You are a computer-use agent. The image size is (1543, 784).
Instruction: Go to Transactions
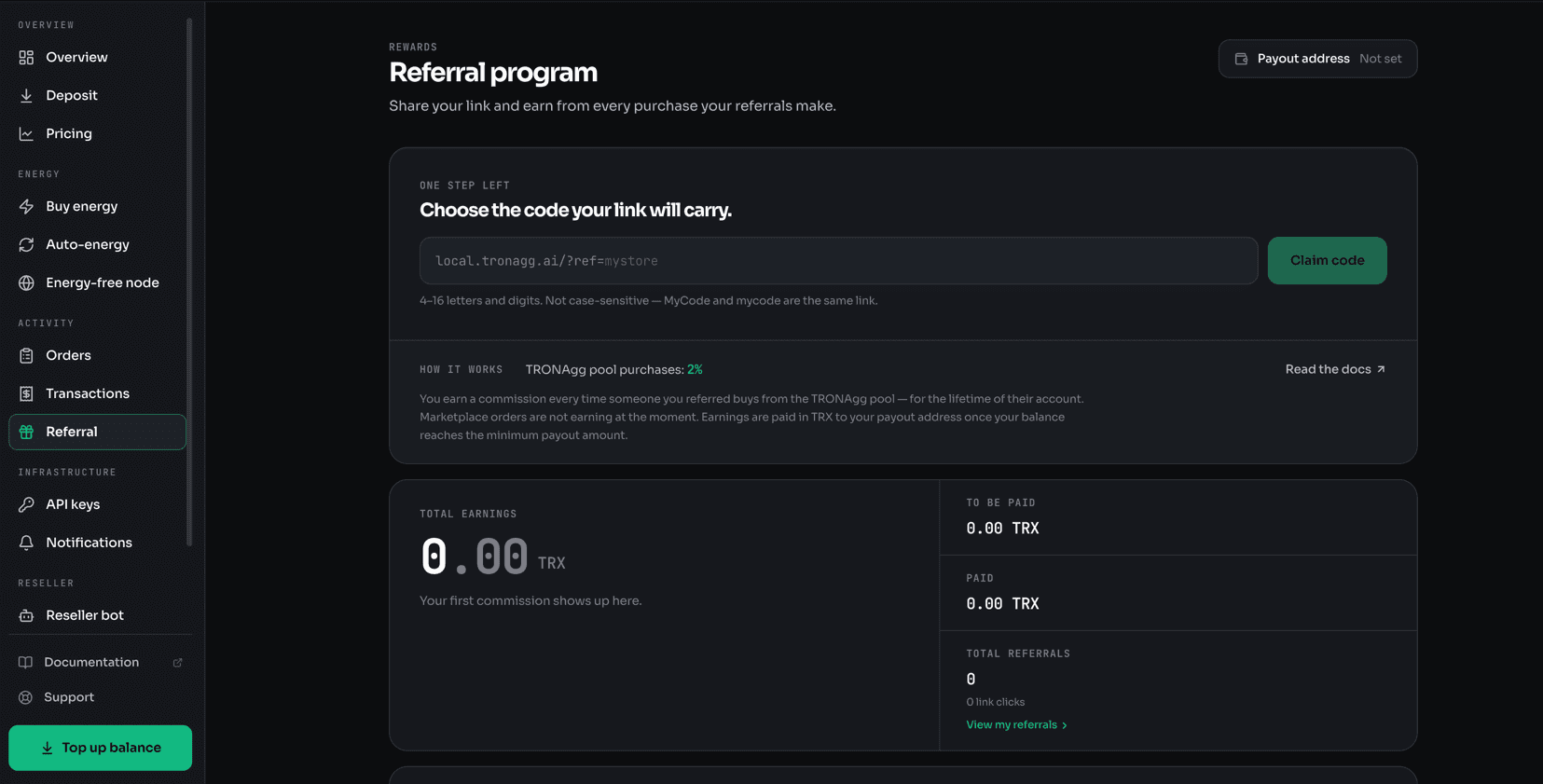[x=97, y=394]
